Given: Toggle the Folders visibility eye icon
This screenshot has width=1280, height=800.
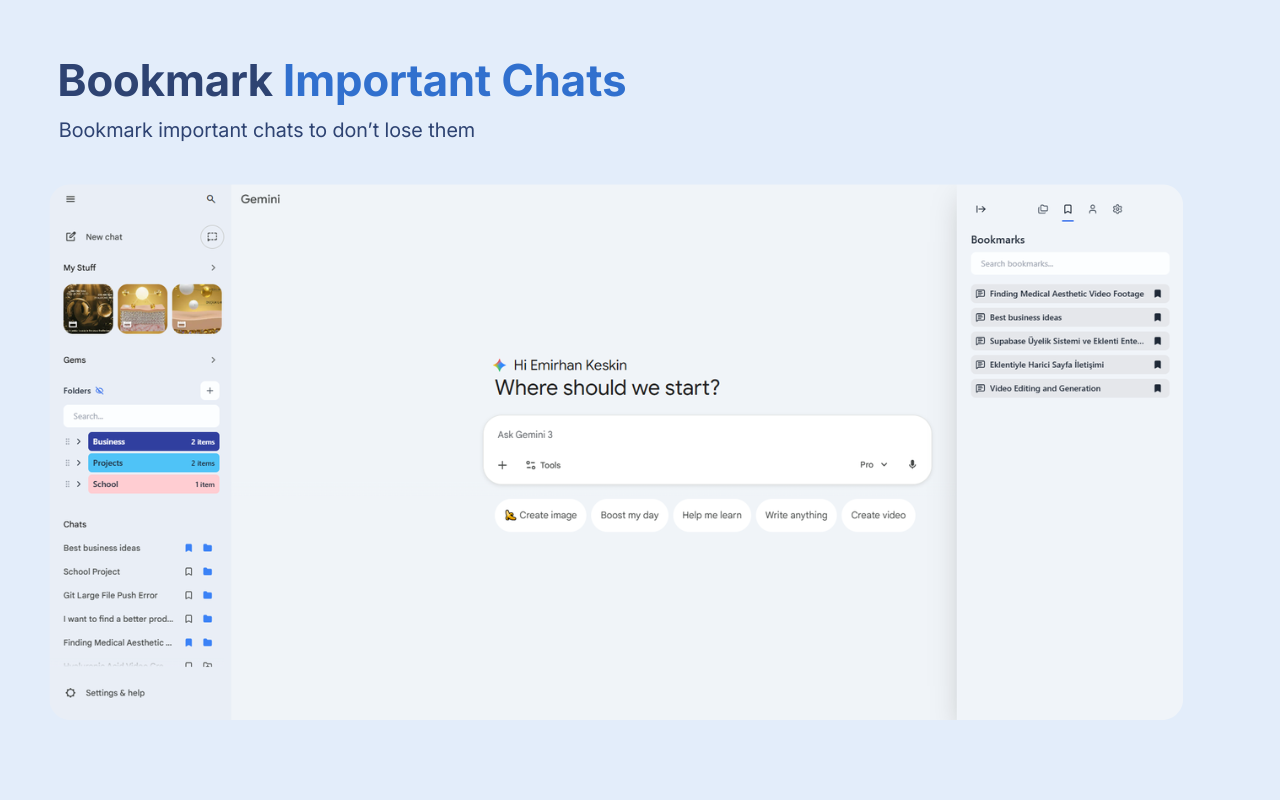Looking at the screenshot, I should coord(99,391).
